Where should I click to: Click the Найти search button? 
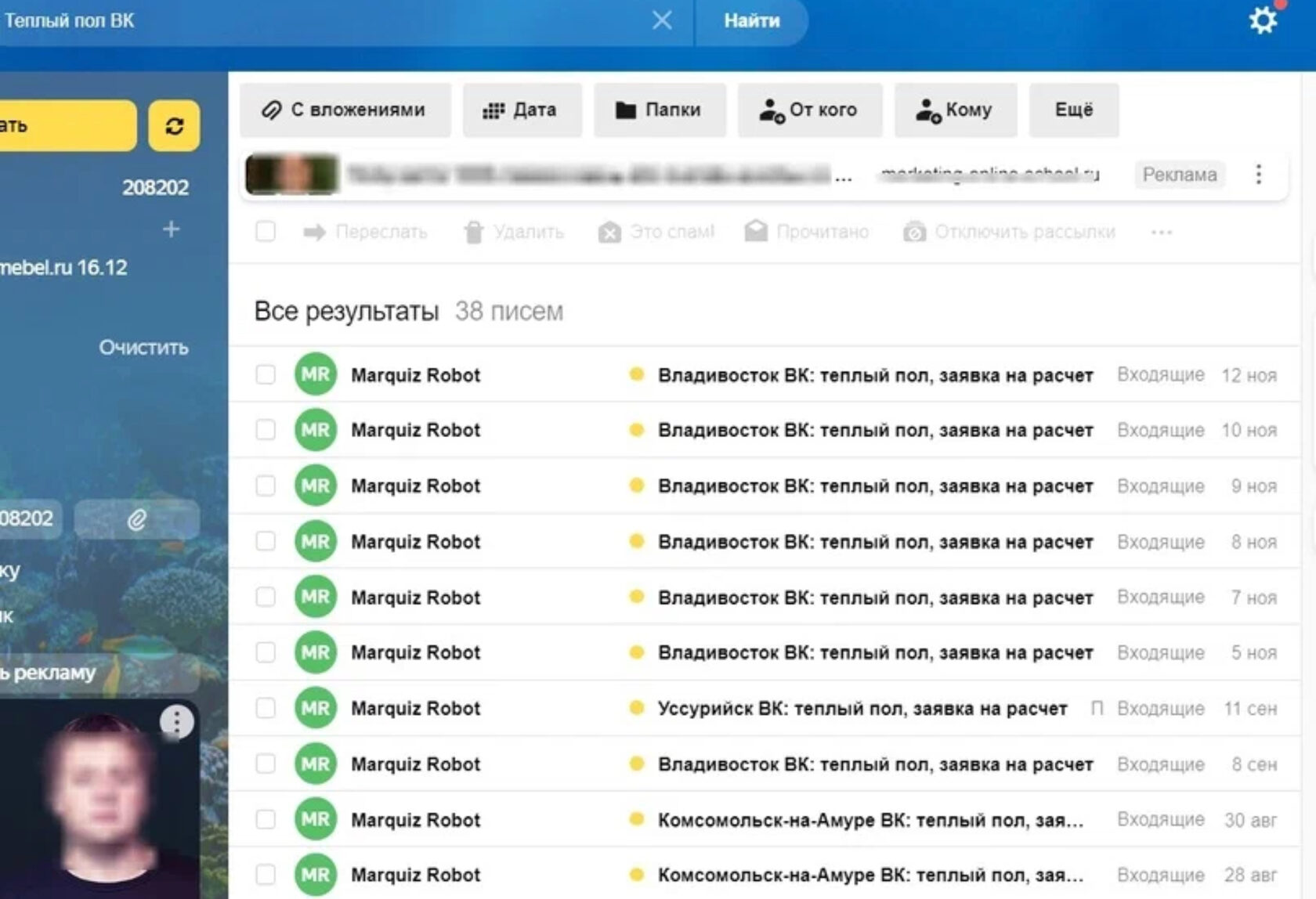click(x=752, y=20)
